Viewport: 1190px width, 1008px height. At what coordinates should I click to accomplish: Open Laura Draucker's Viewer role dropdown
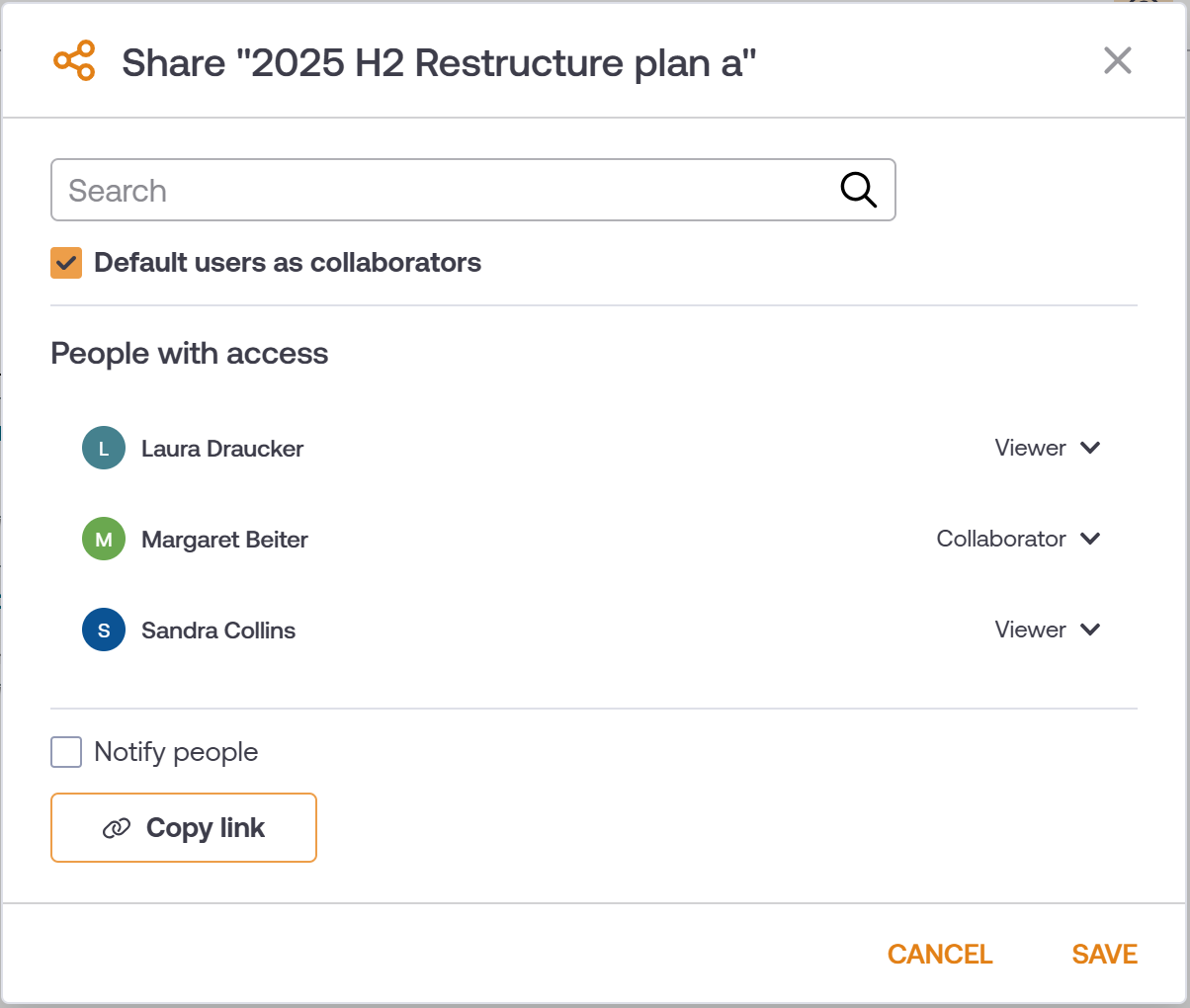coord(1048,448)
